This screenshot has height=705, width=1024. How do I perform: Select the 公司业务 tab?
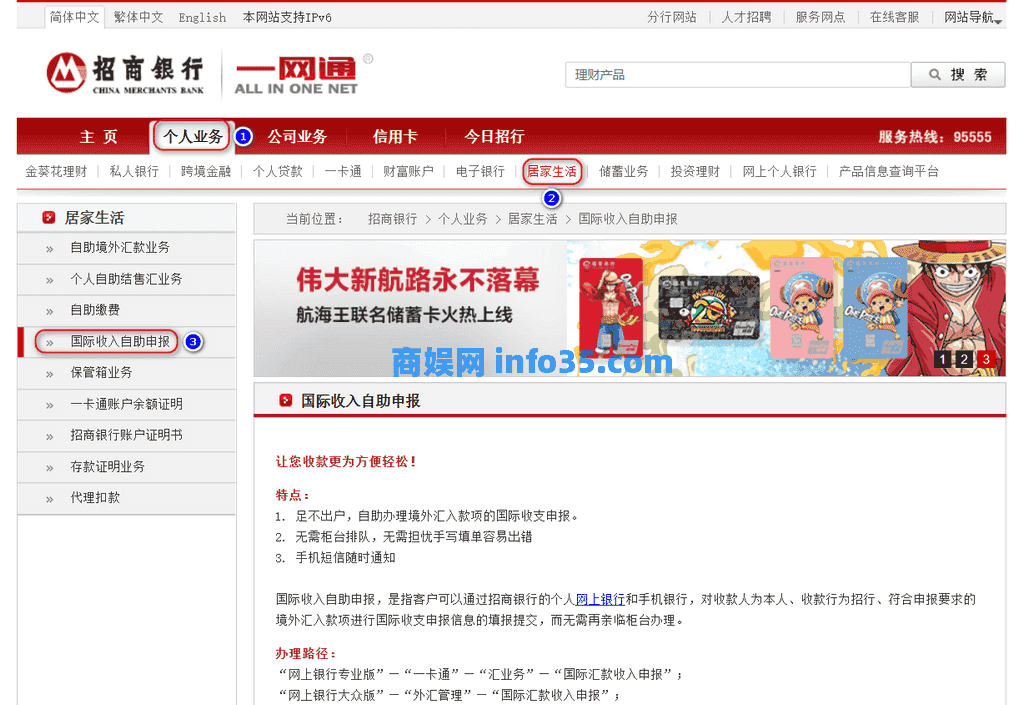[297, 136]
